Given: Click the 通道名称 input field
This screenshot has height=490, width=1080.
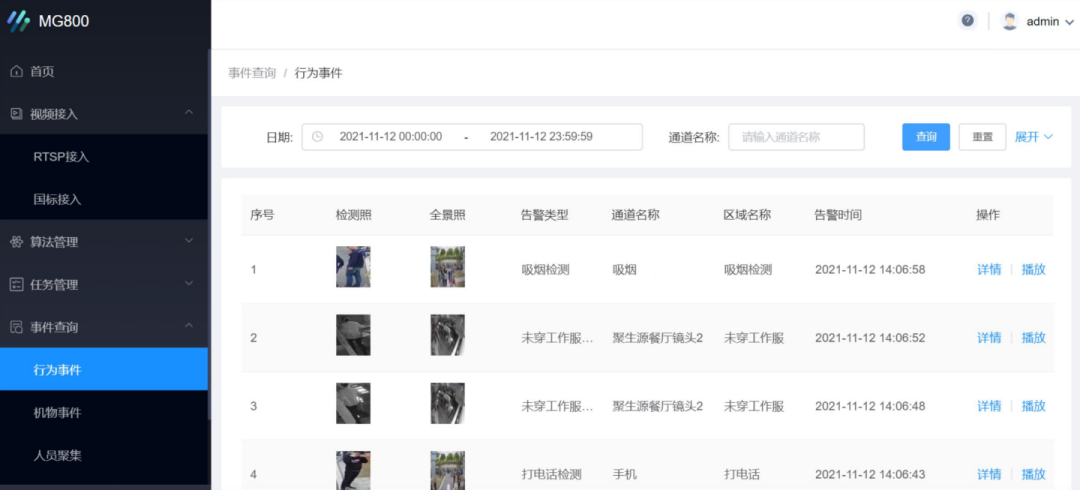Looking at the screenshot, I should (x=796, y=137).
